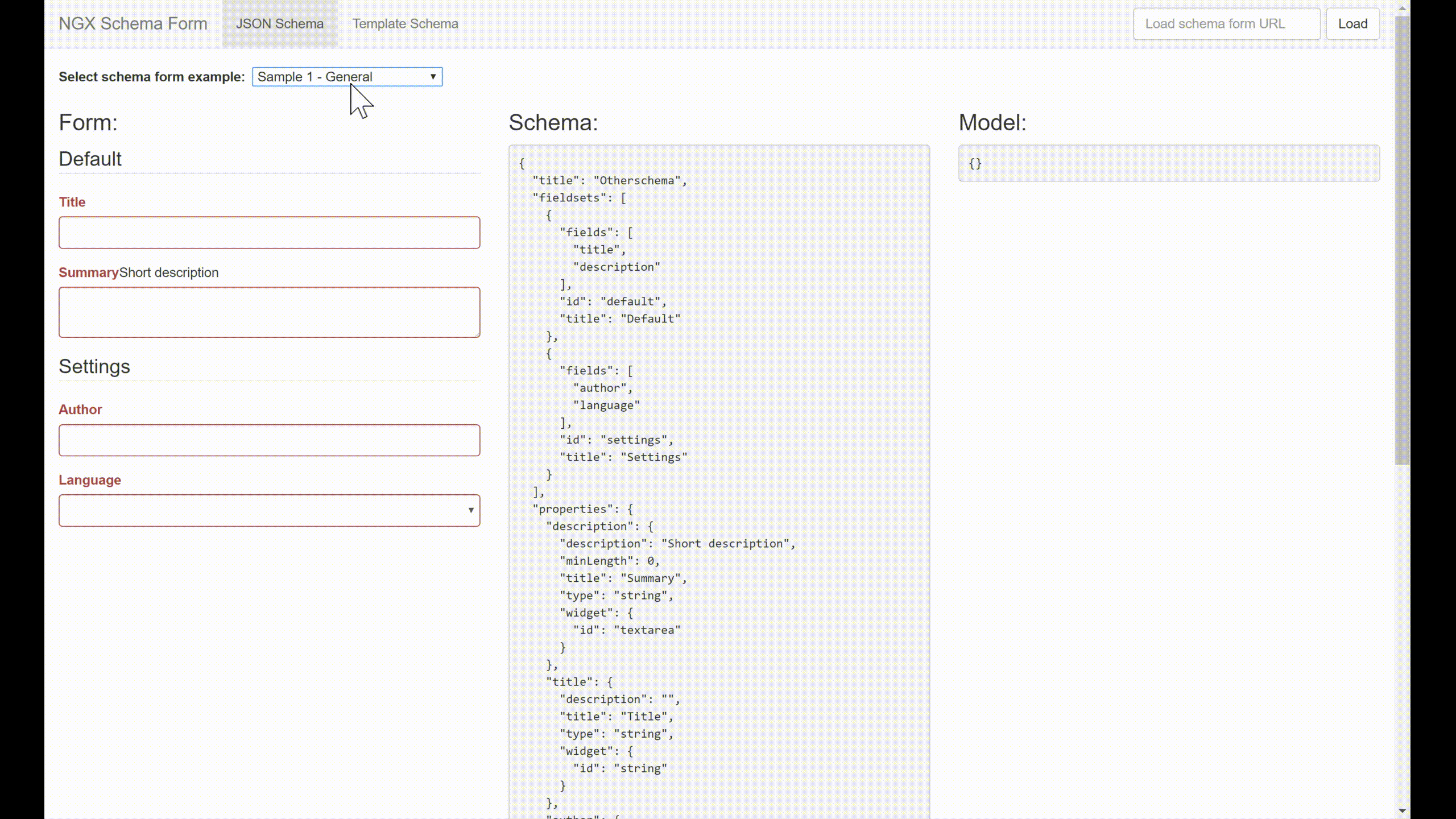Click the Settings section heading
Viewport: 1456px width, 819px height.
[94, 367]
